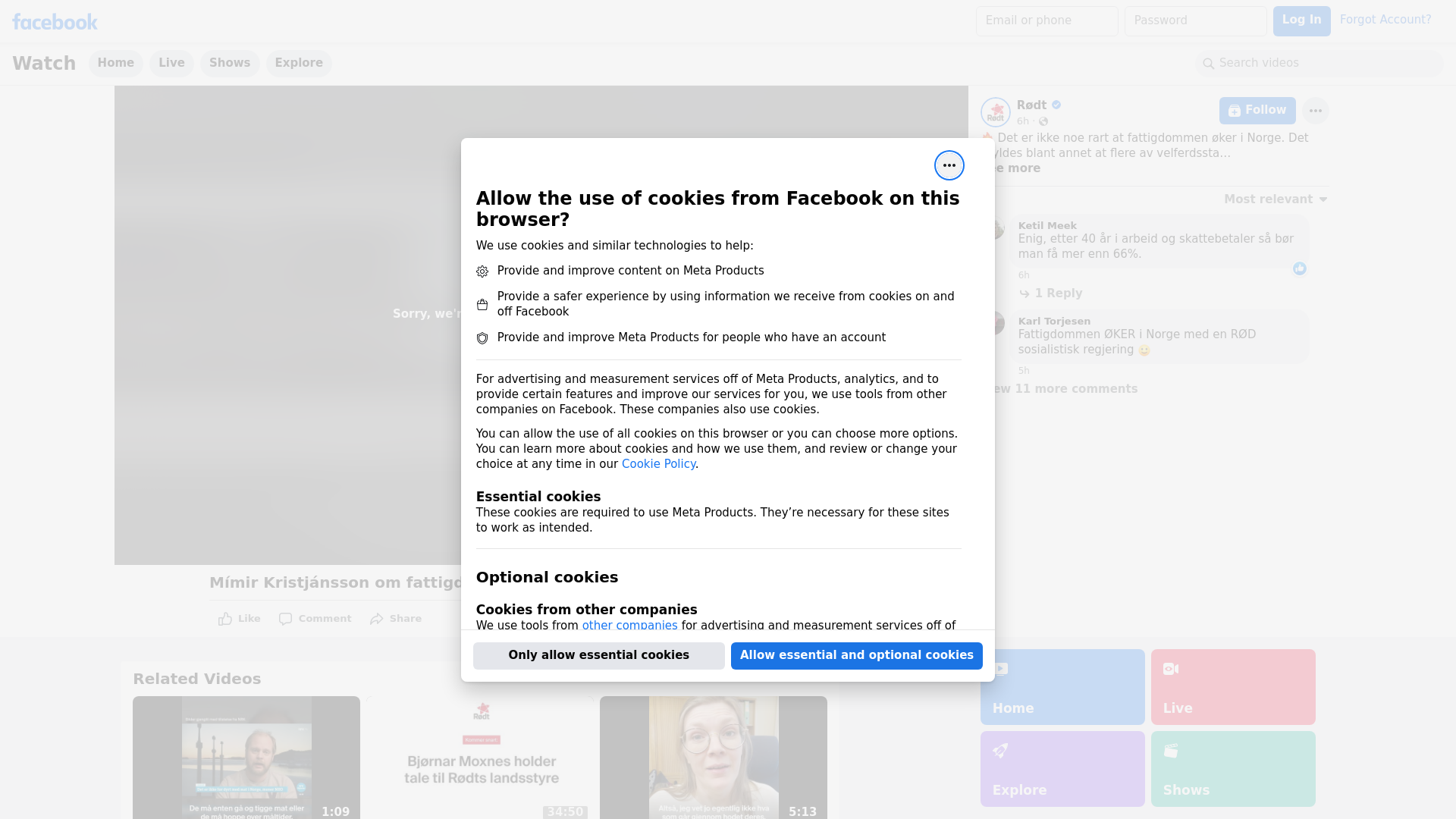
Task: Follow the Rødt page
Action: (1257, 111)
